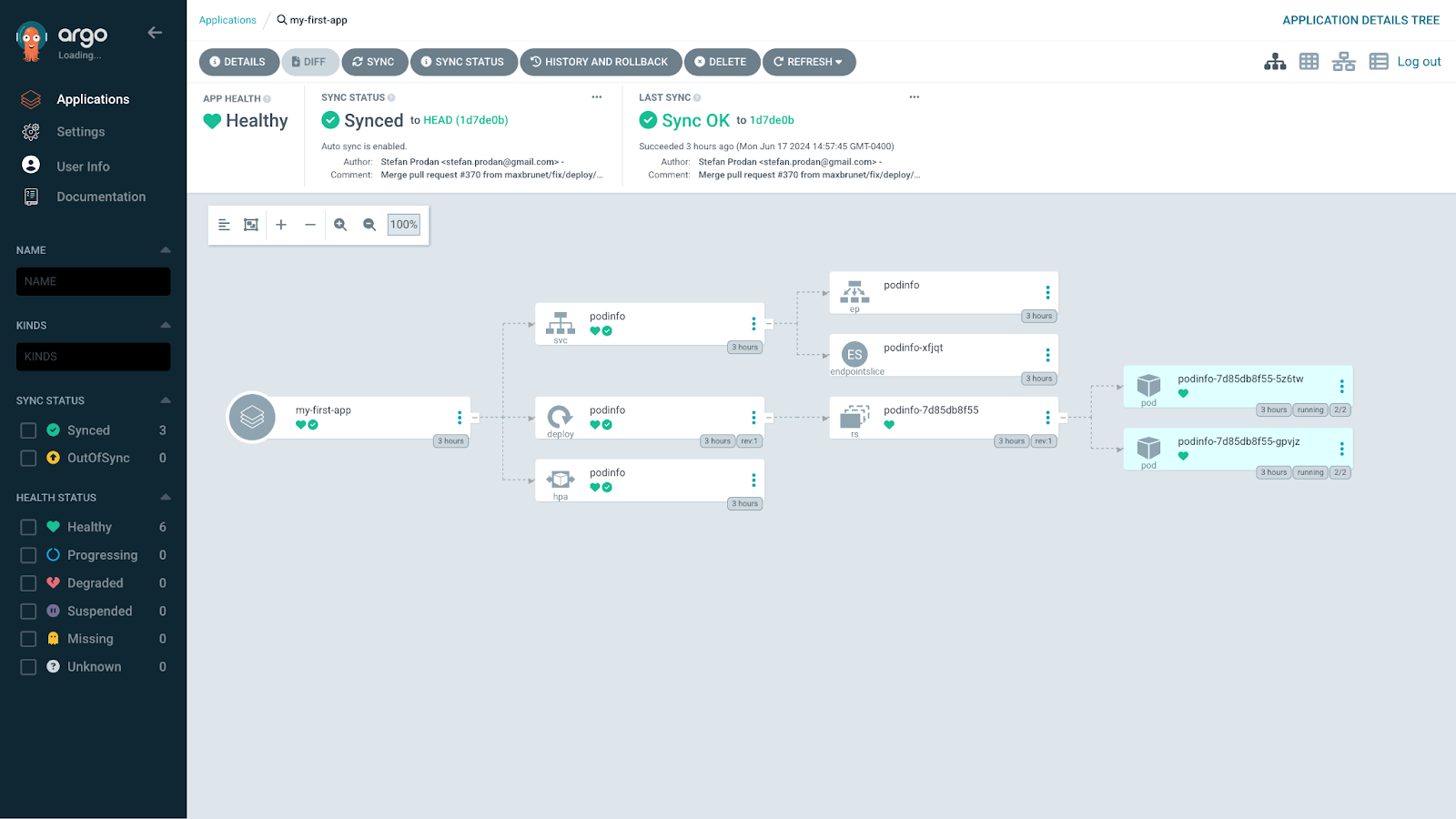Check the Degraded health filter
Image resolution: width=1456 pixels, height=819 pixels.
[28, 583]
